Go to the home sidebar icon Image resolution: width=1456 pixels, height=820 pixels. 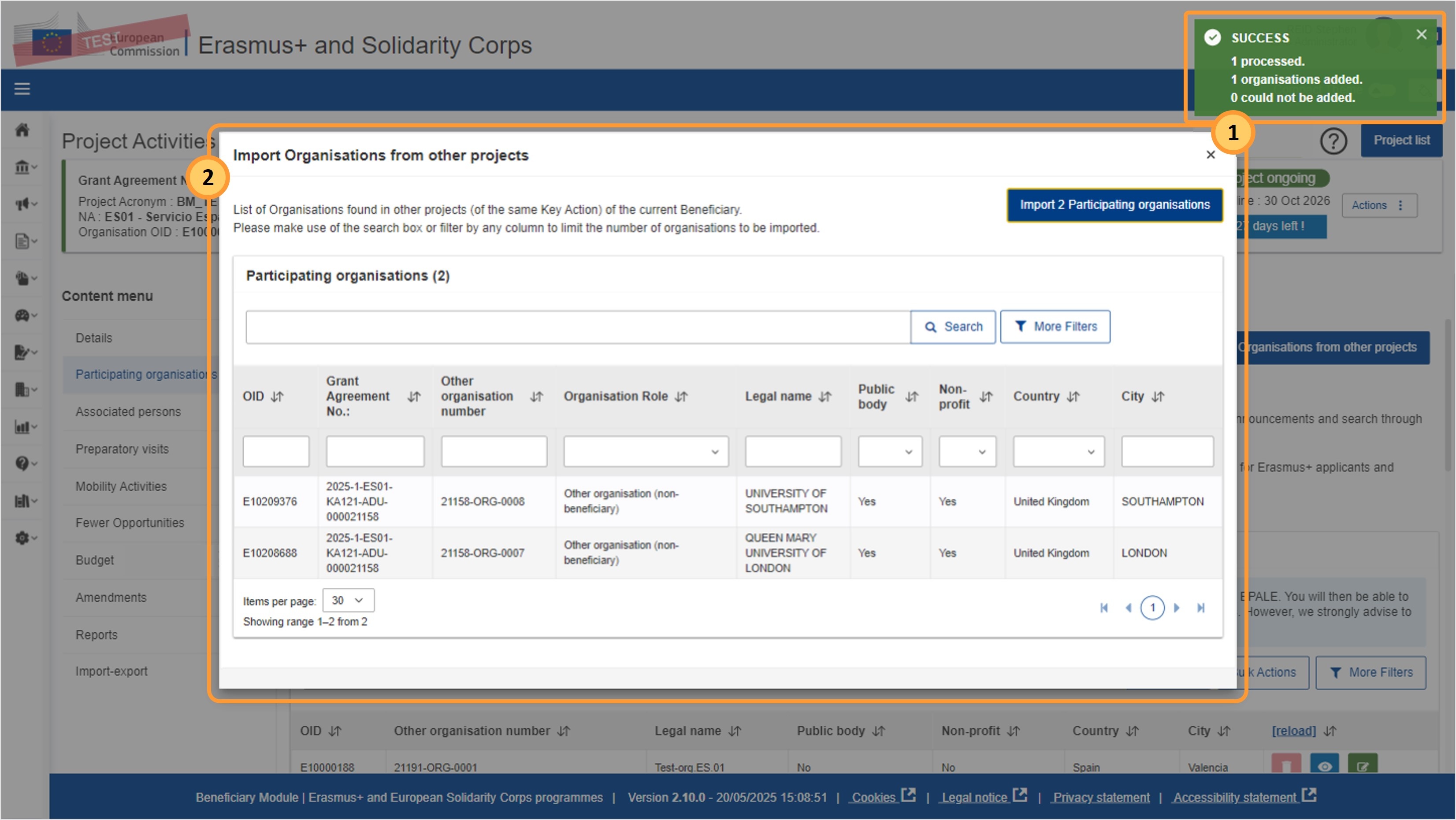pyautogui.click(x=22, y=130)
